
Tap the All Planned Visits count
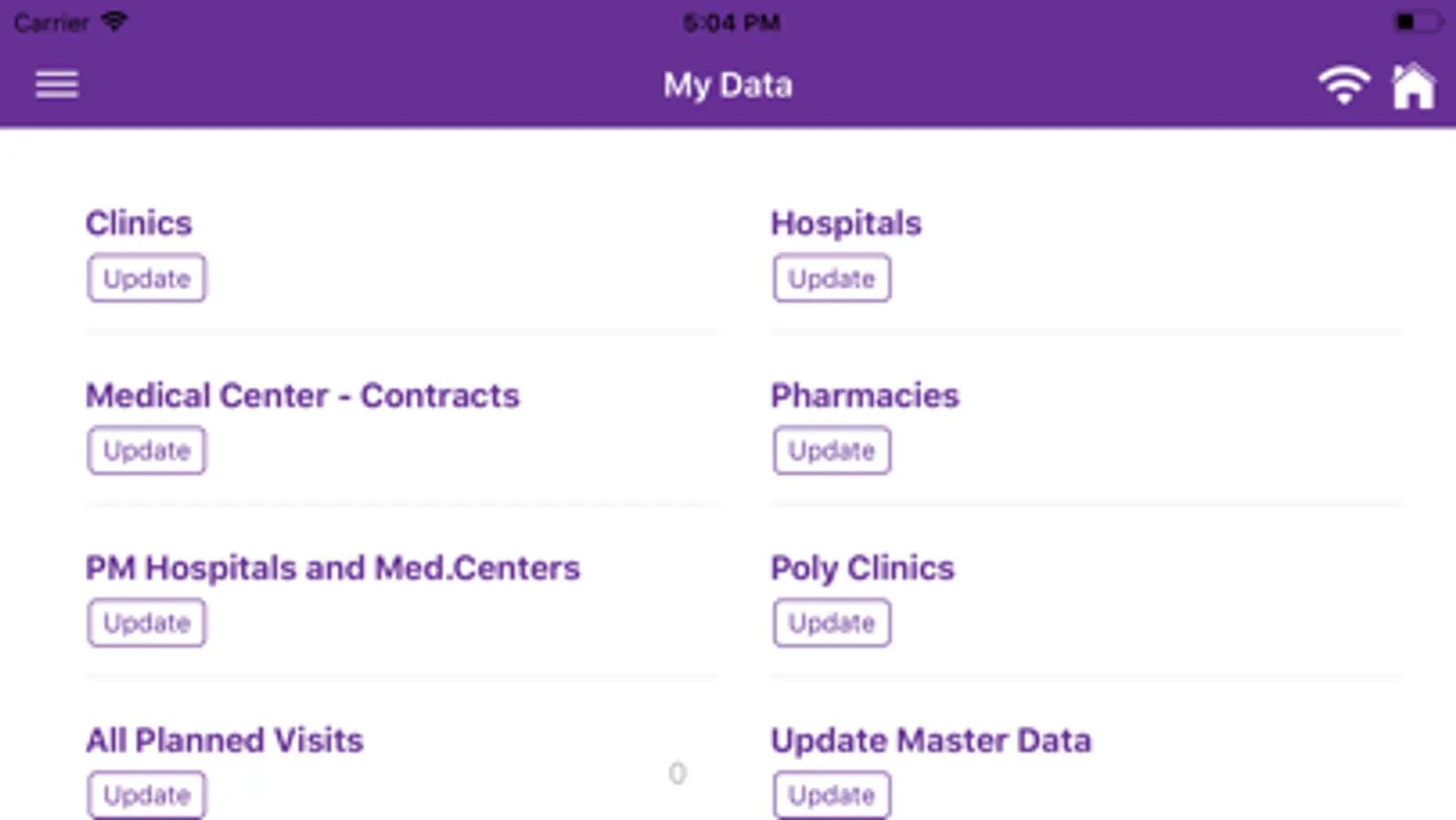tap(677, 774)
